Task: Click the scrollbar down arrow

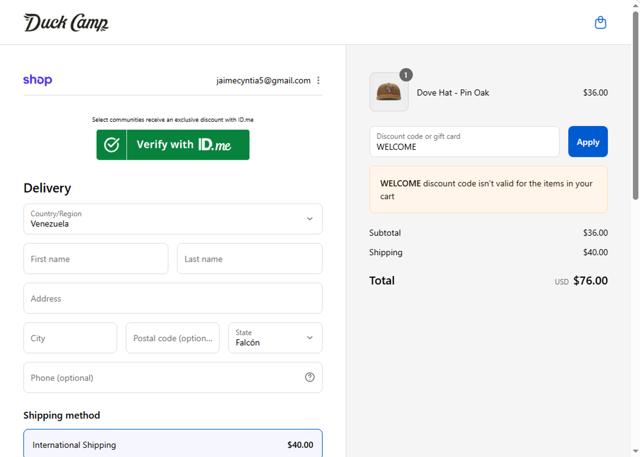Action: [636, 452]
